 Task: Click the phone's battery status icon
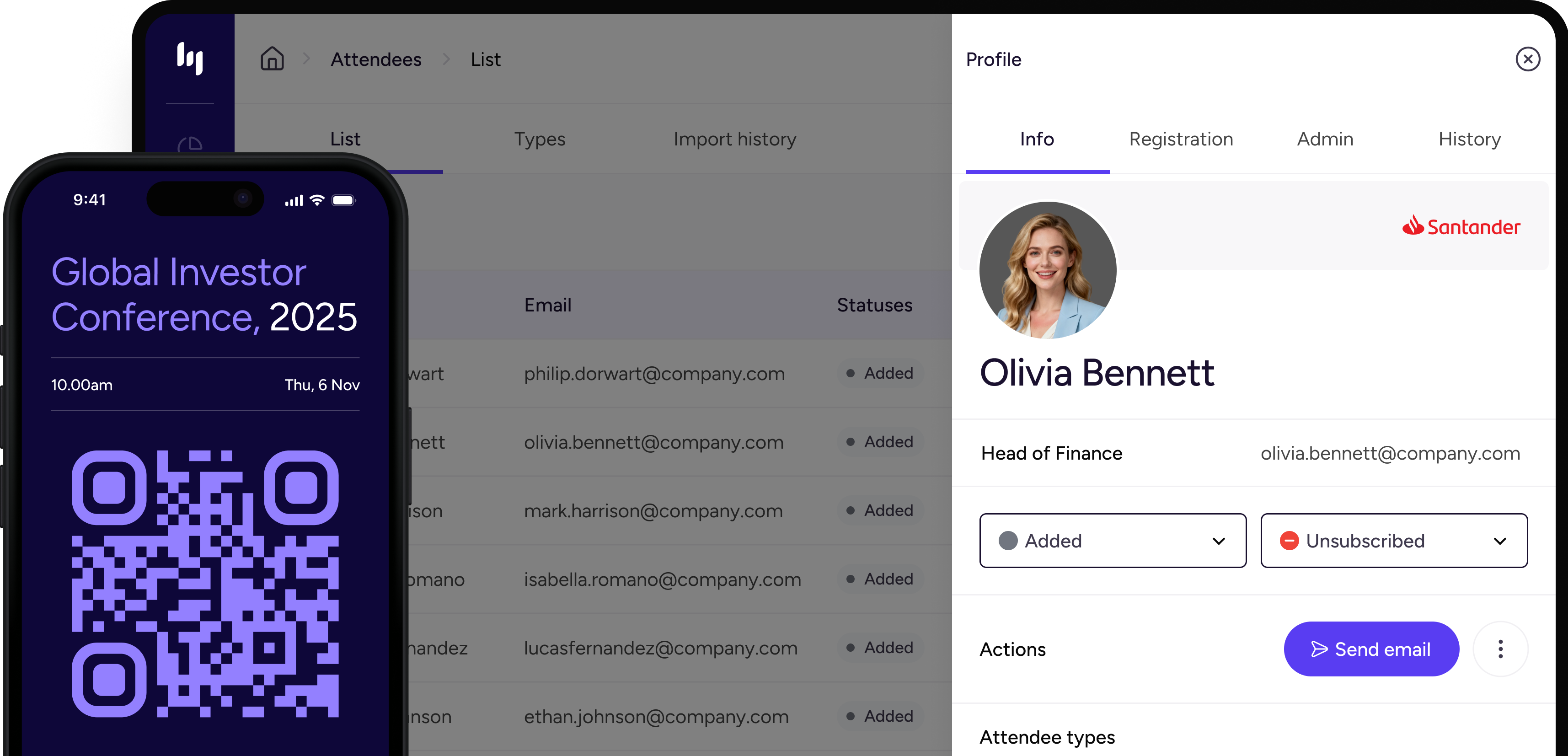click(x=343, y=200)
